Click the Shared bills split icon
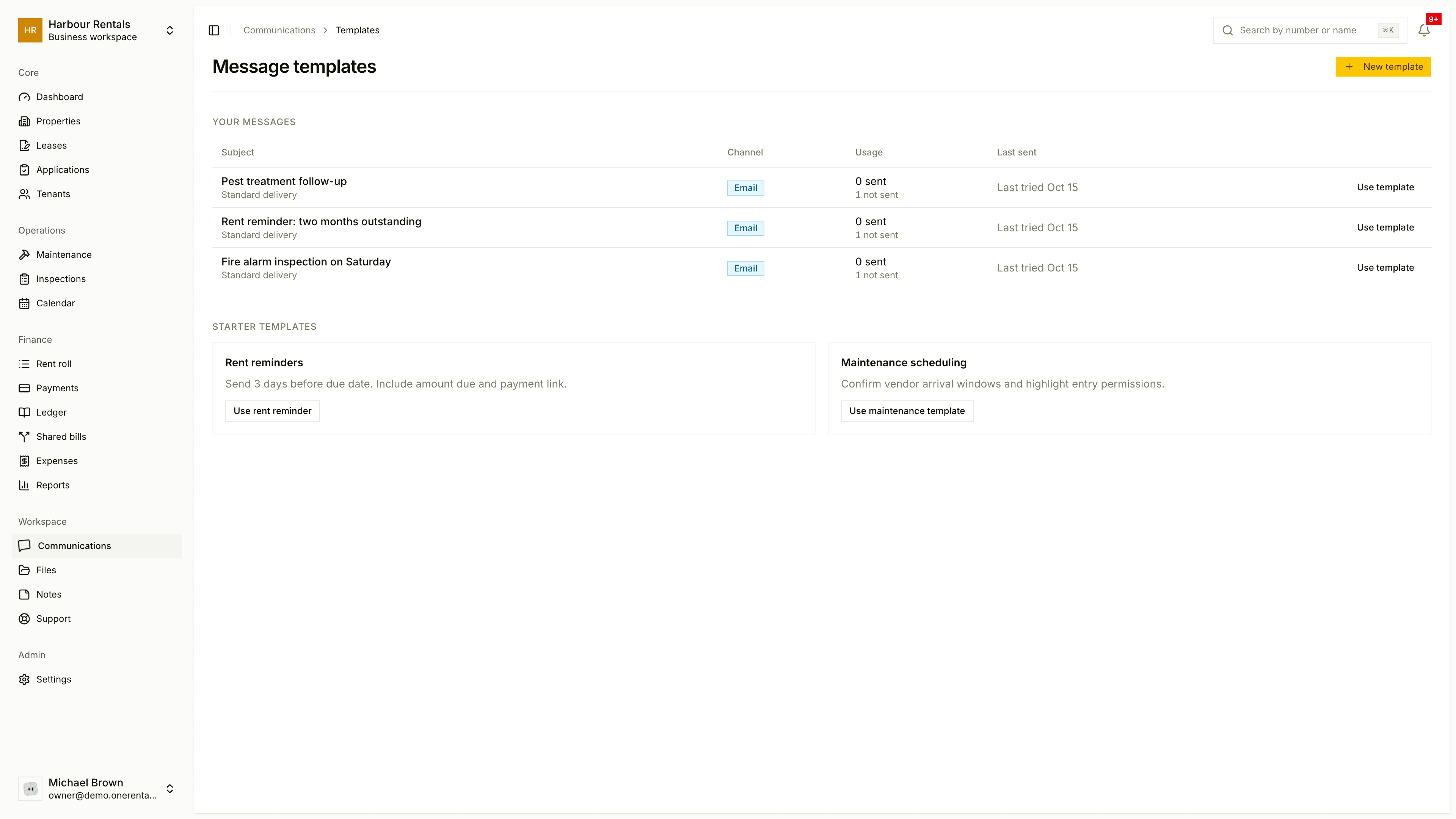The width and height of the screenshot is (1456, 819). [24, 437]
